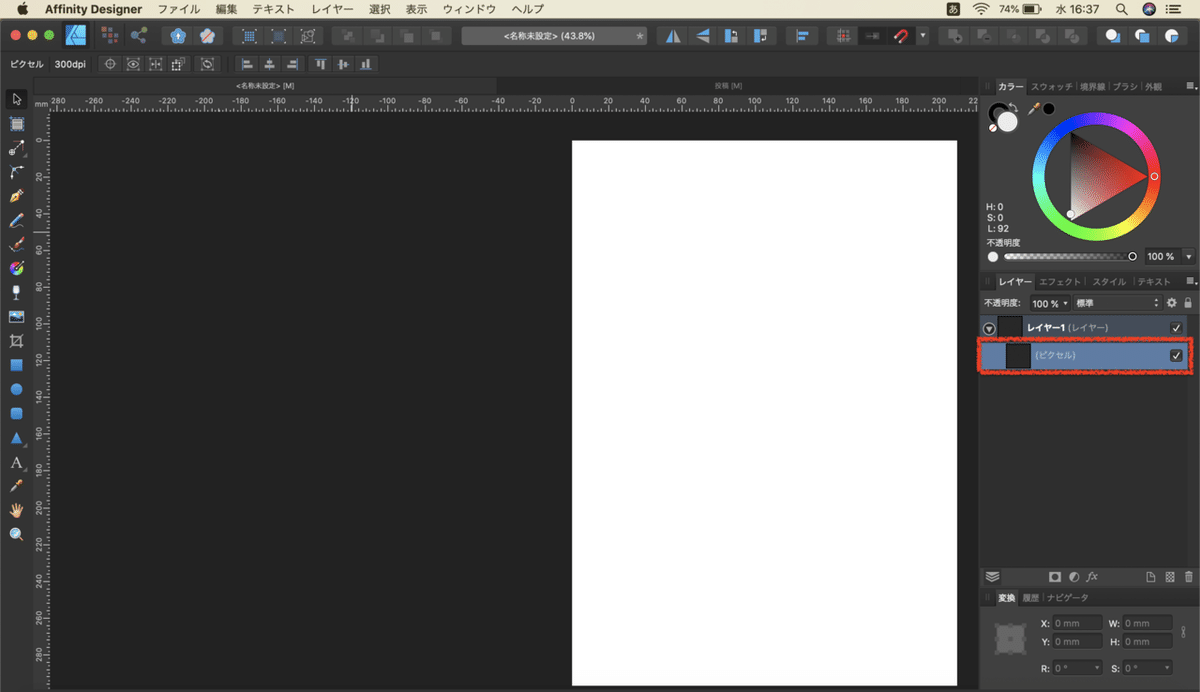Switch to Designer persona icon
This screenshot has height=692, width=1200.
[x=75, y=35]
